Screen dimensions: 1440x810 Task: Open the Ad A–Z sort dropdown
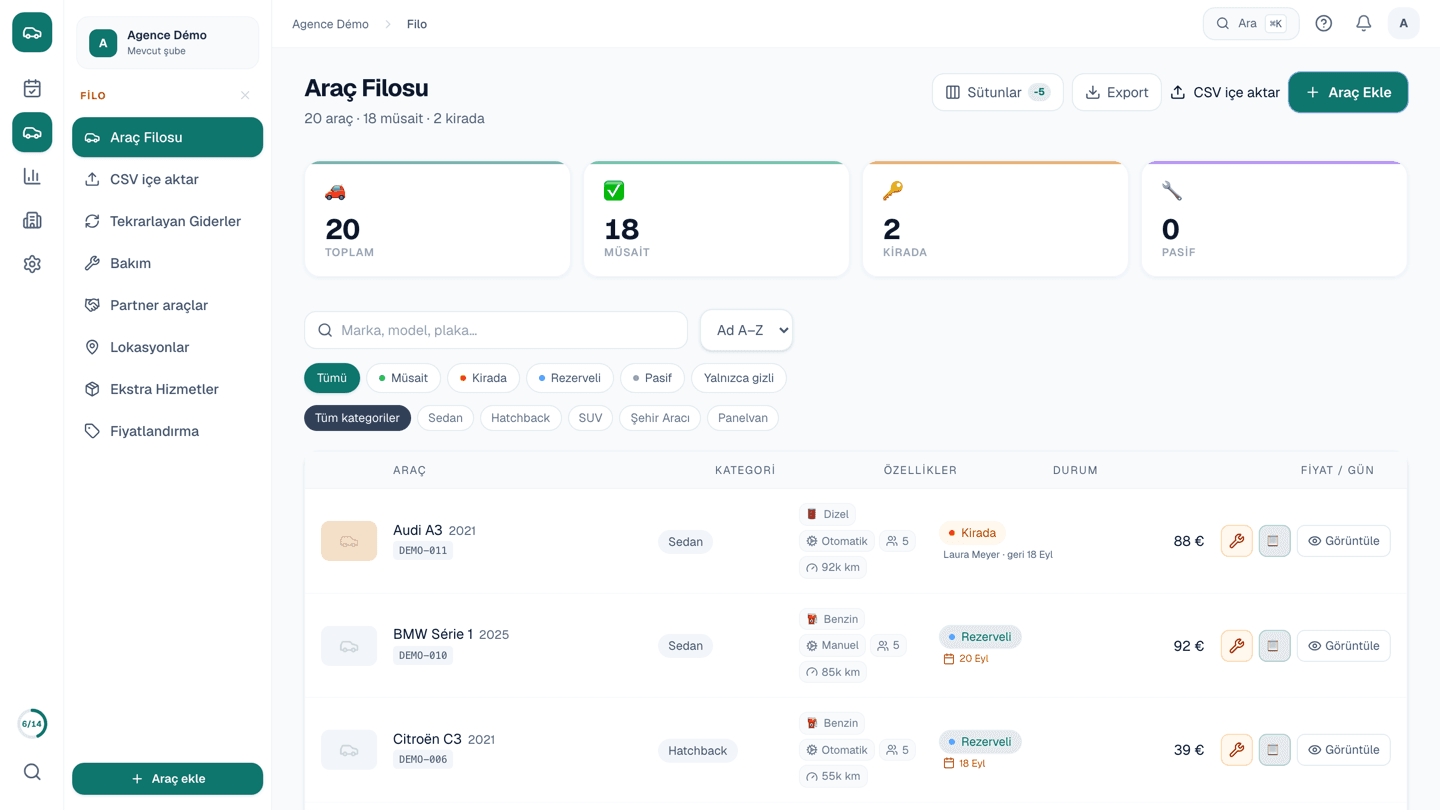tap(746, 330)
